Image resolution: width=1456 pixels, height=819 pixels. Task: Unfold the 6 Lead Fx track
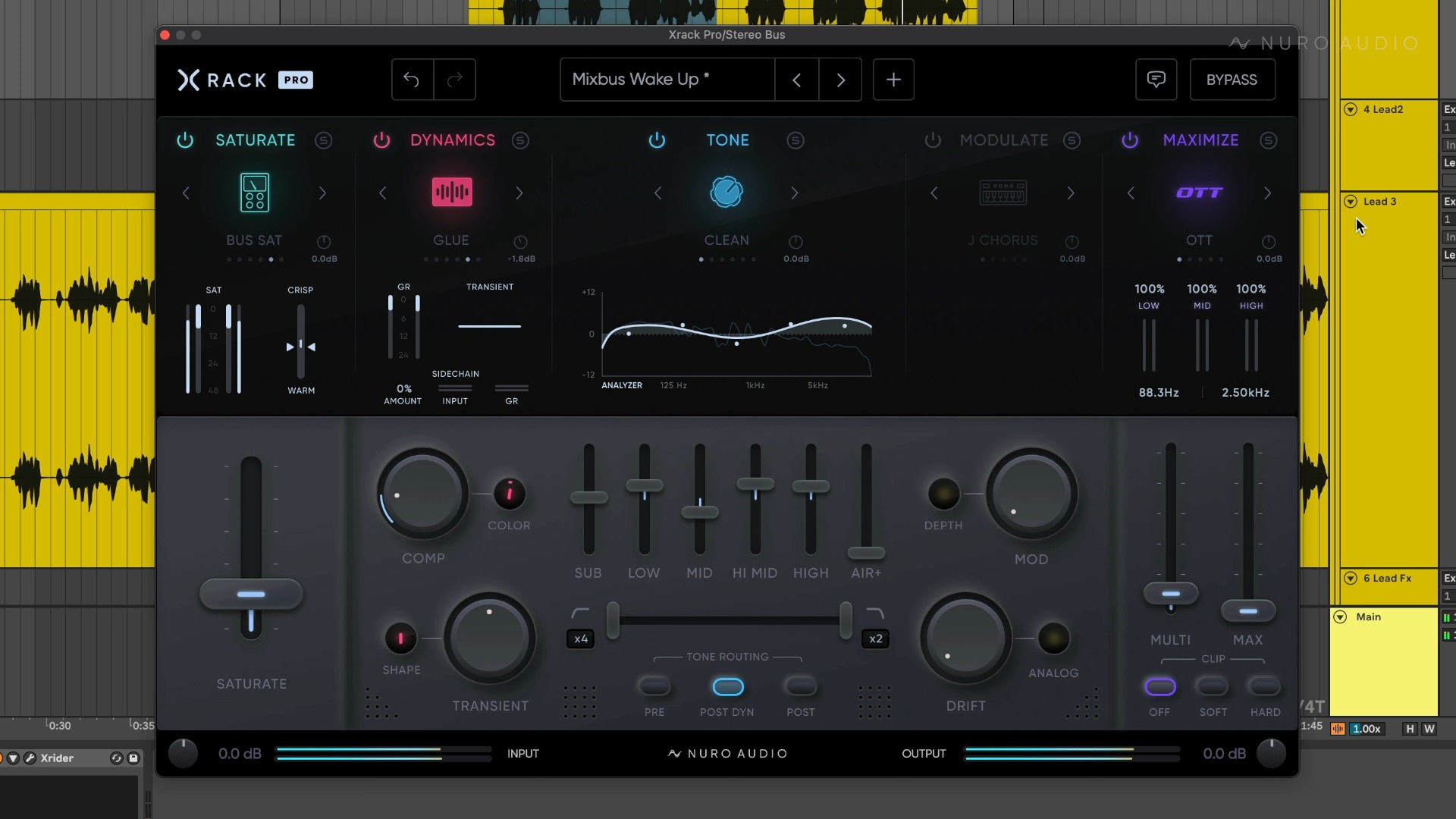click(x=1351, y=578)
